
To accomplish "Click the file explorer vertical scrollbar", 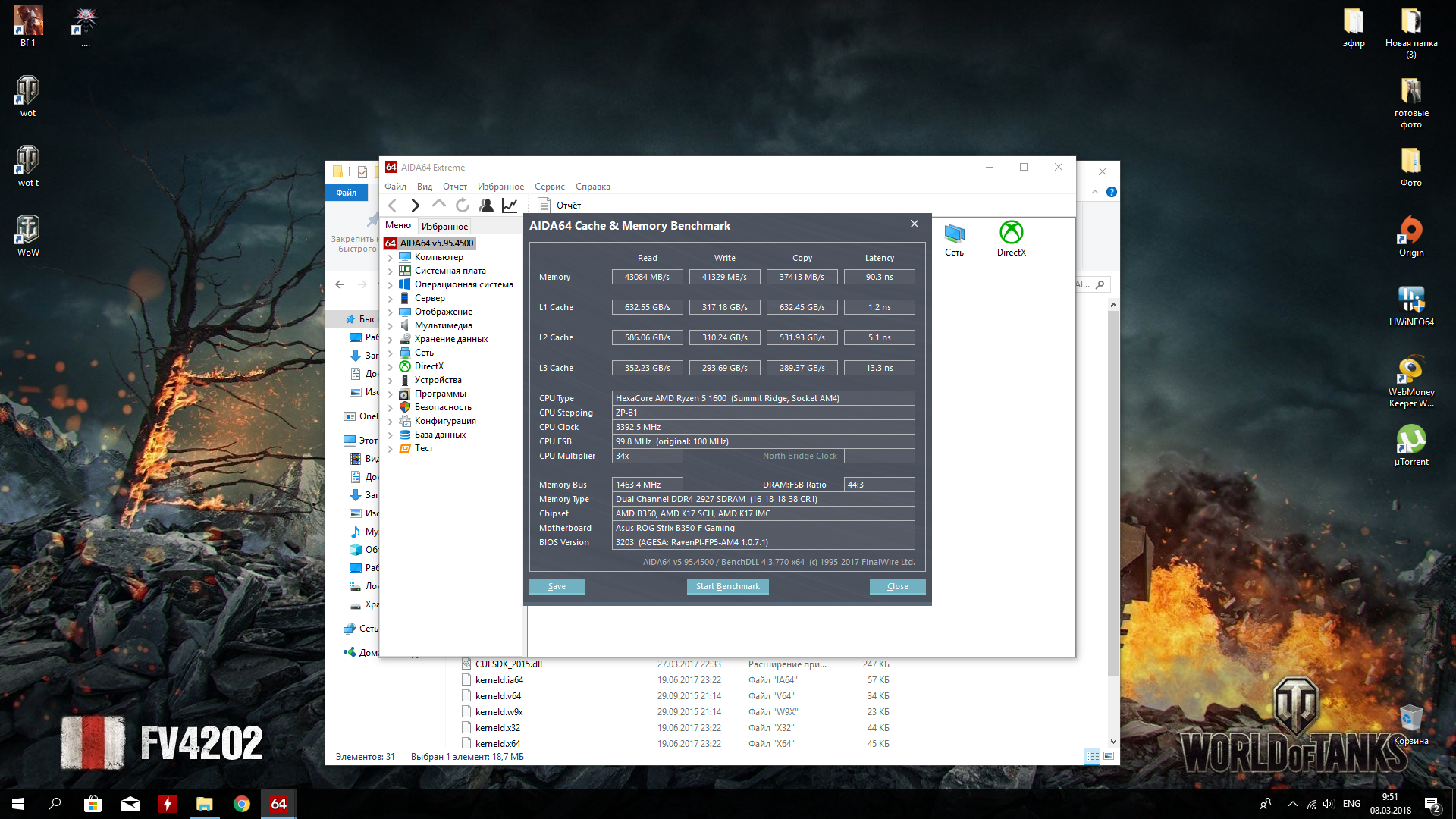I will (x=1113, y=493).
